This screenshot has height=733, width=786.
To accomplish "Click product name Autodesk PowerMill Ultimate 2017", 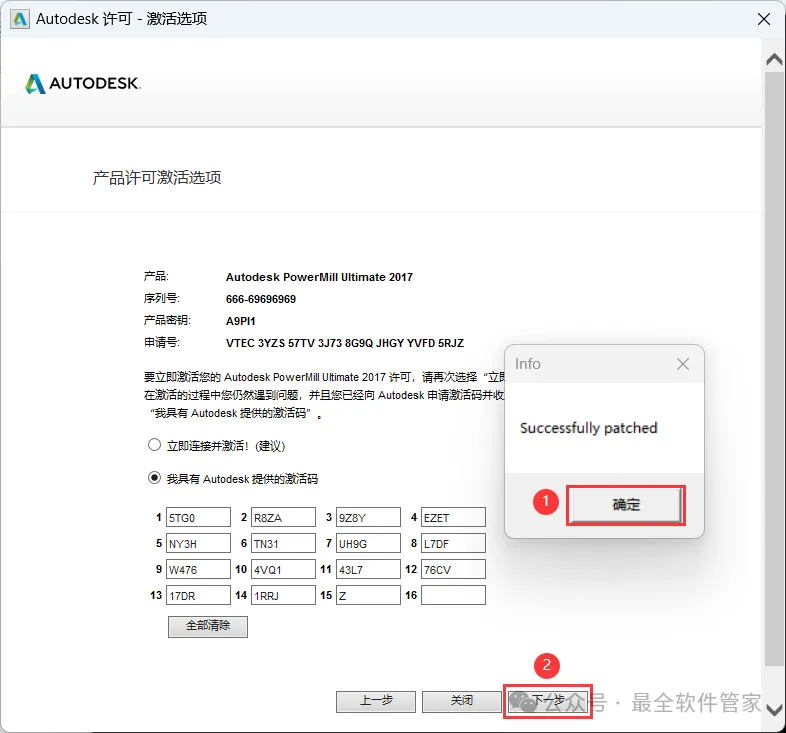I will point(319,277).
